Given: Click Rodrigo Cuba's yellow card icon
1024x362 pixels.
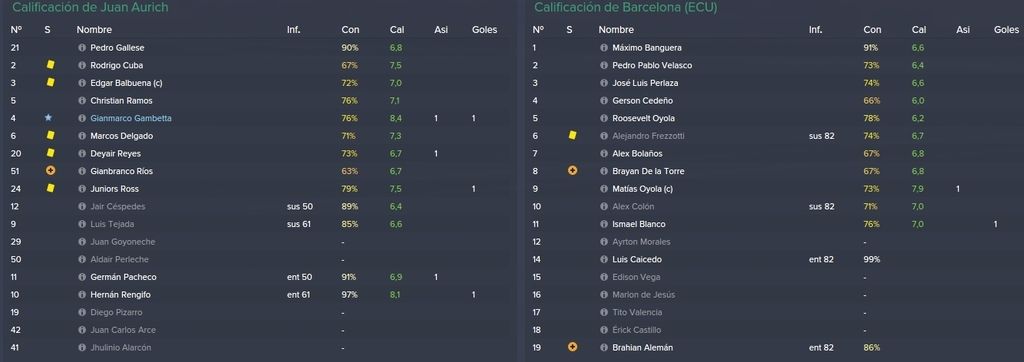Looking at the screenshot, I should tap(50, 65).
